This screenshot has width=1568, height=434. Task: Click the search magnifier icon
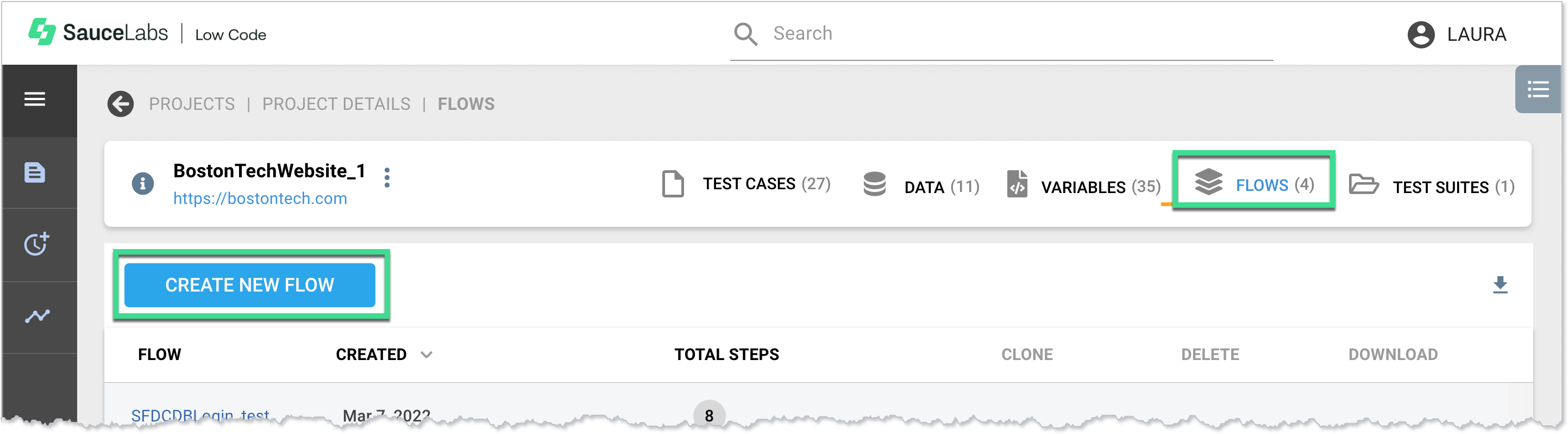coord(745,34)
